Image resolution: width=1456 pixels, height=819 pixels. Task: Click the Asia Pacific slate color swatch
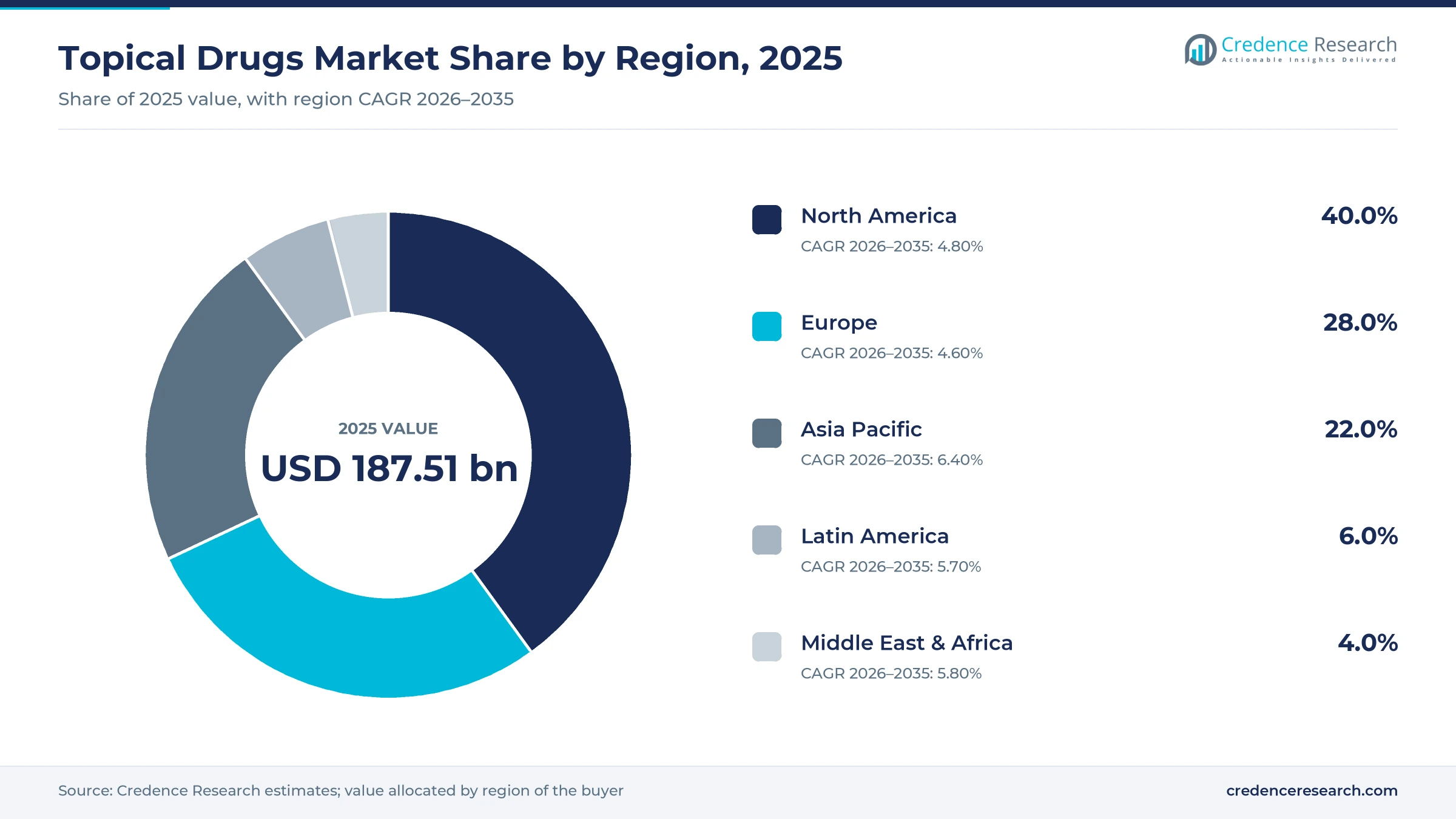(x=767, y=433)
